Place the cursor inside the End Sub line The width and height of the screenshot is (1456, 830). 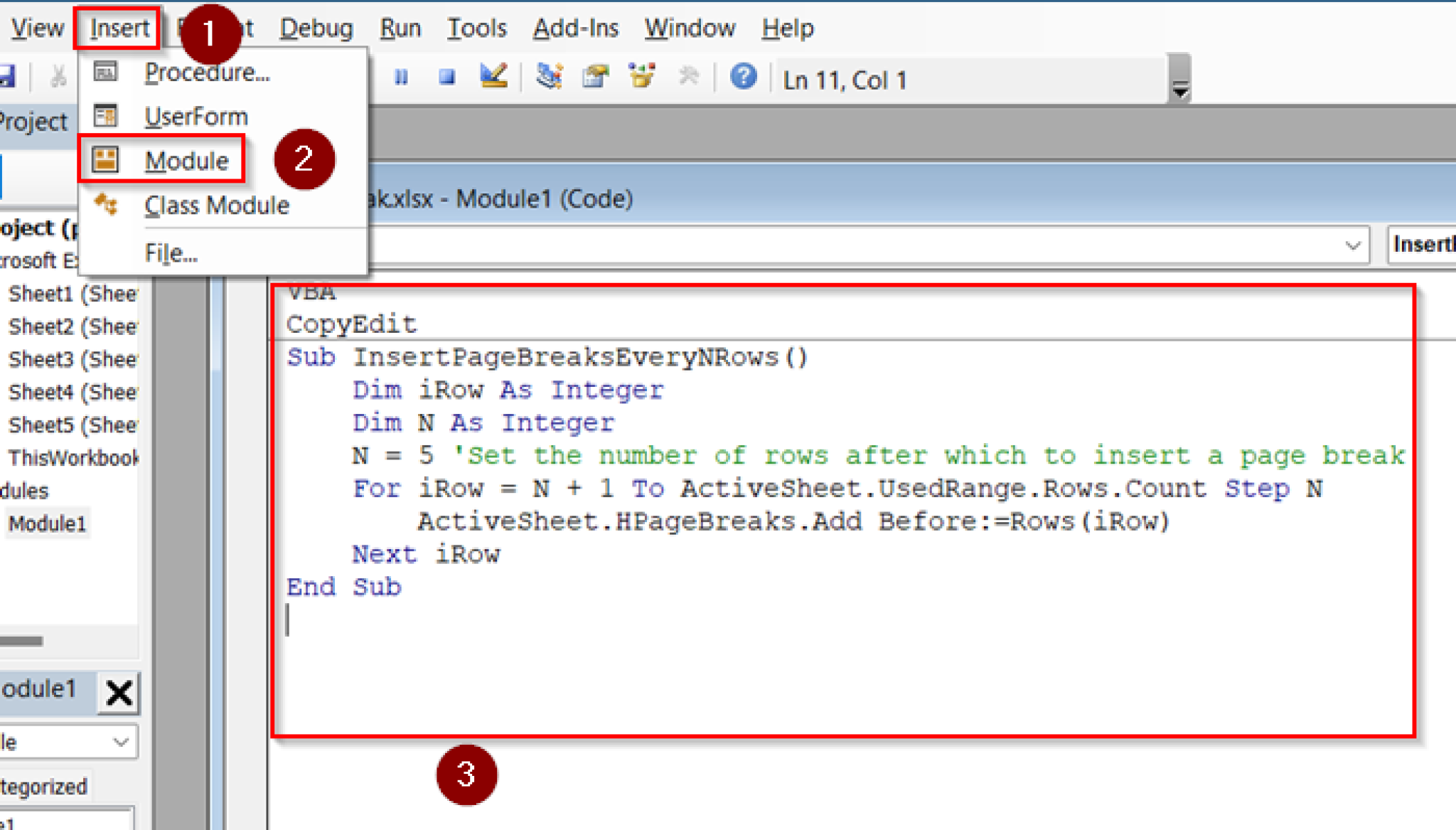click(344, 586)
